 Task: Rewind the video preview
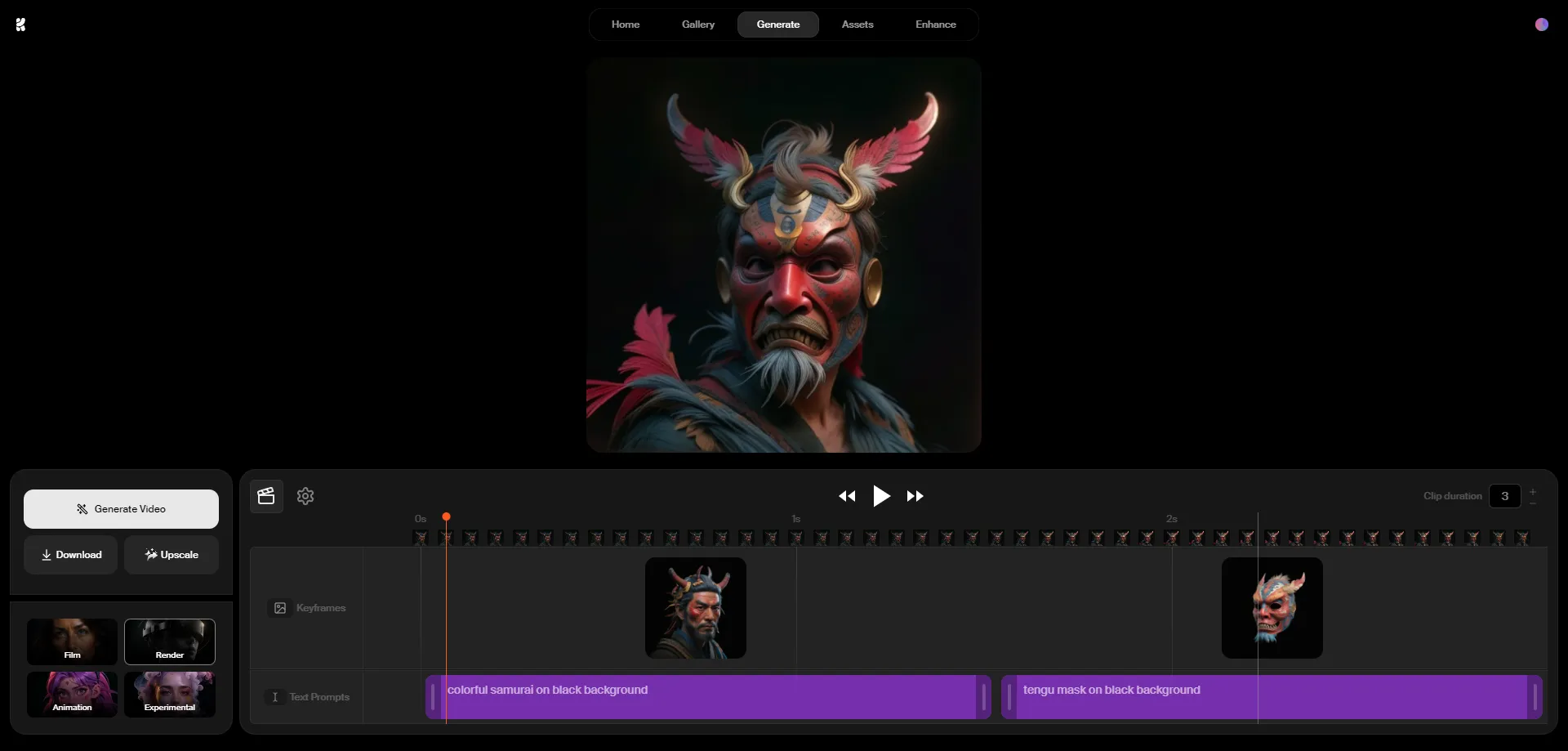pyautogui.click(x=847, y=496)
